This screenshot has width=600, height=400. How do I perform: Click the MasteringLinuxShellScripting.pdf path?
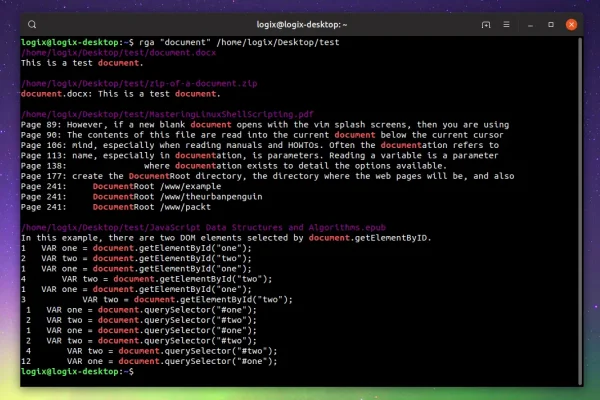tap(167, 114)
